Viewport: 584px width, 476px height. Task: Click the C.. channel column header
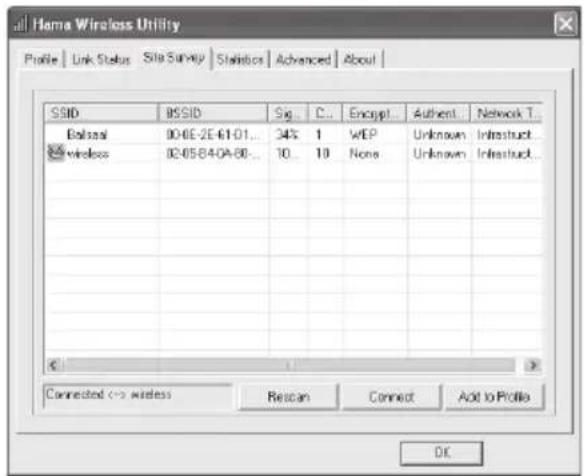tap(325, 113)
